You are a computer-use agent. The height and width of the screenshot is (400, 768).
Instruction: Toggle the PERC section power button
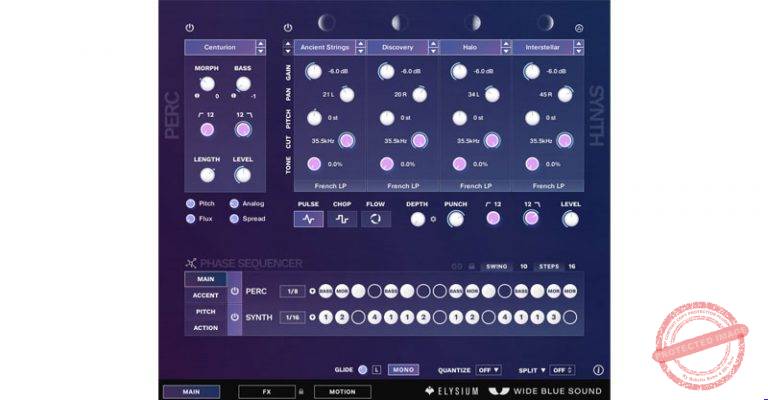click(x=190, y=28)
